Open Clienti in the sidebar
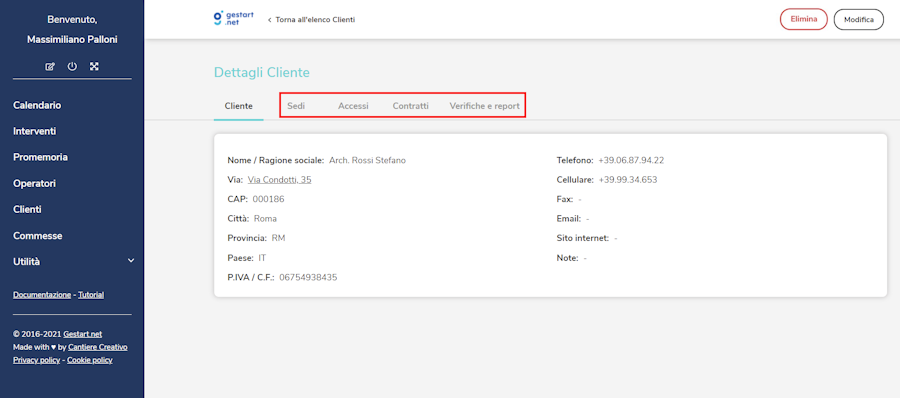Viewport: 900px width, 398px height. pos(27,210)
